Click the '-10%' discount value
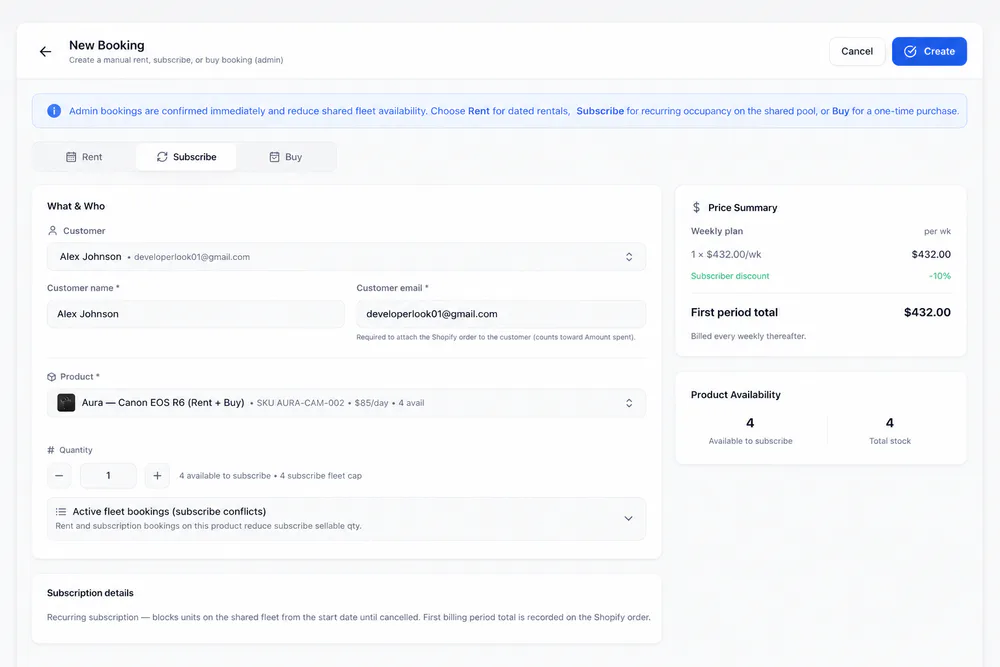1000x667 pixels. click(x=939, y=276)
